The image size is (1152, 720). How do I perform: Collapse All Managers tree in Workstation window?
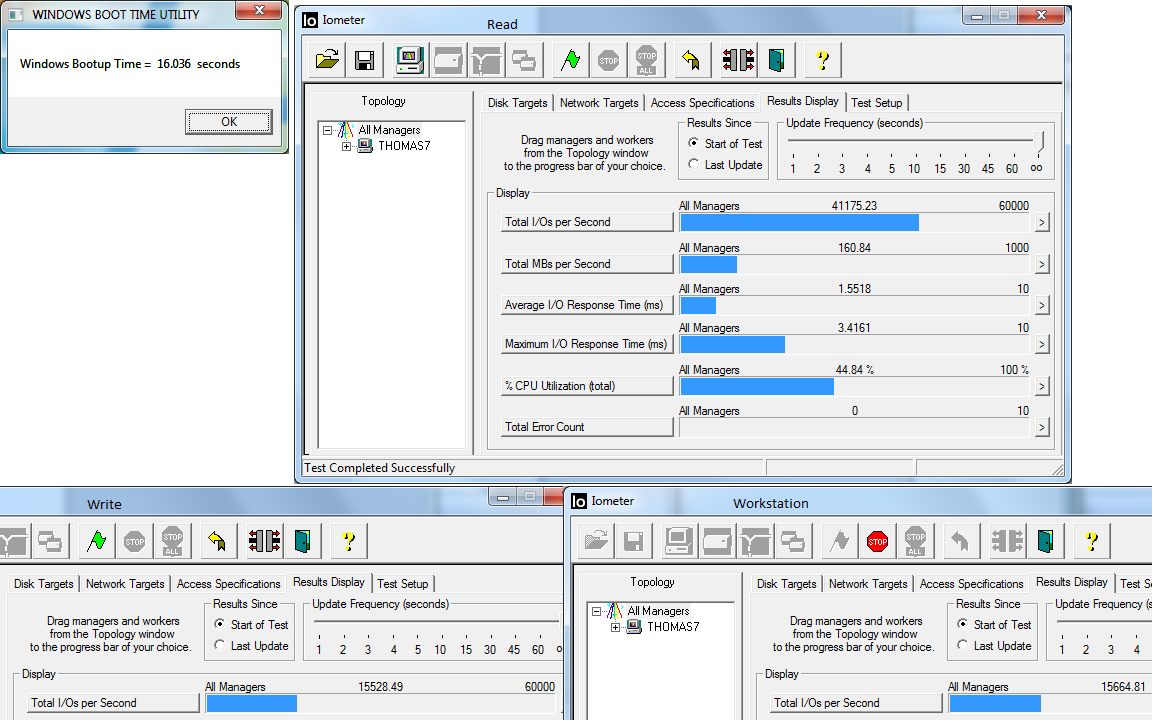597,611
